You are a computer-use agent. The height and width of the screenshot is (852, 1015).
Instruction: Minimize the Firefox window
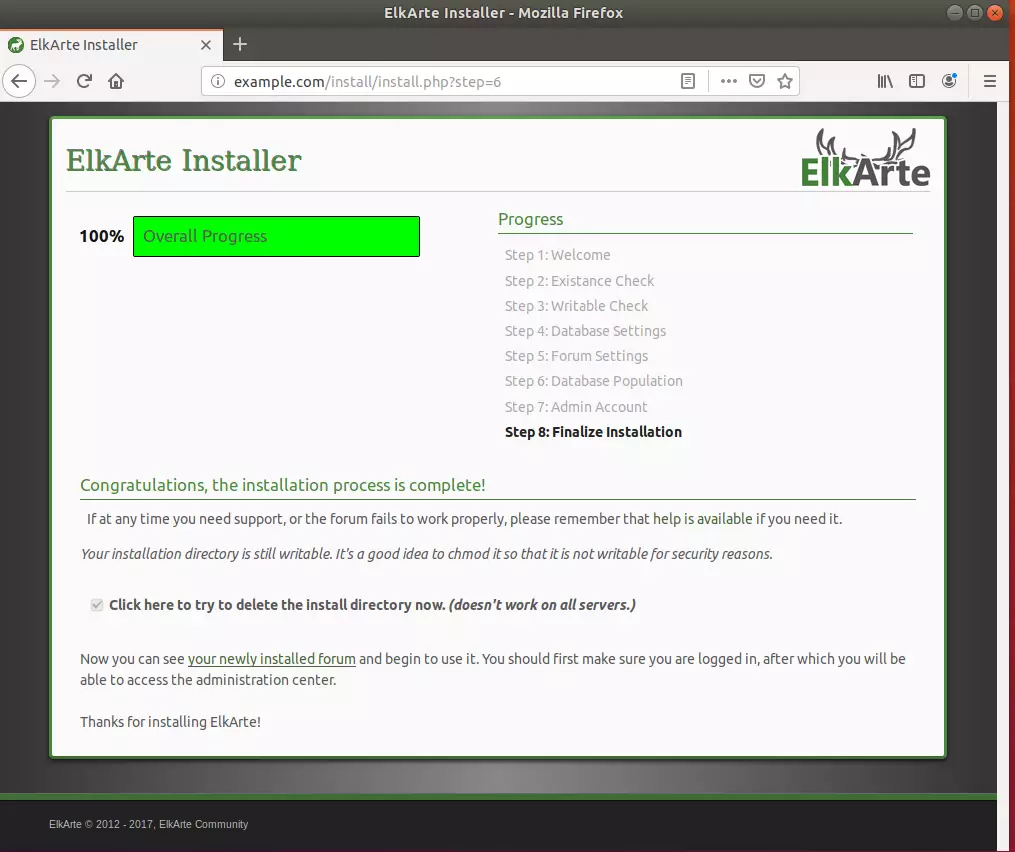pyautogui.click(x=954, y=12)
